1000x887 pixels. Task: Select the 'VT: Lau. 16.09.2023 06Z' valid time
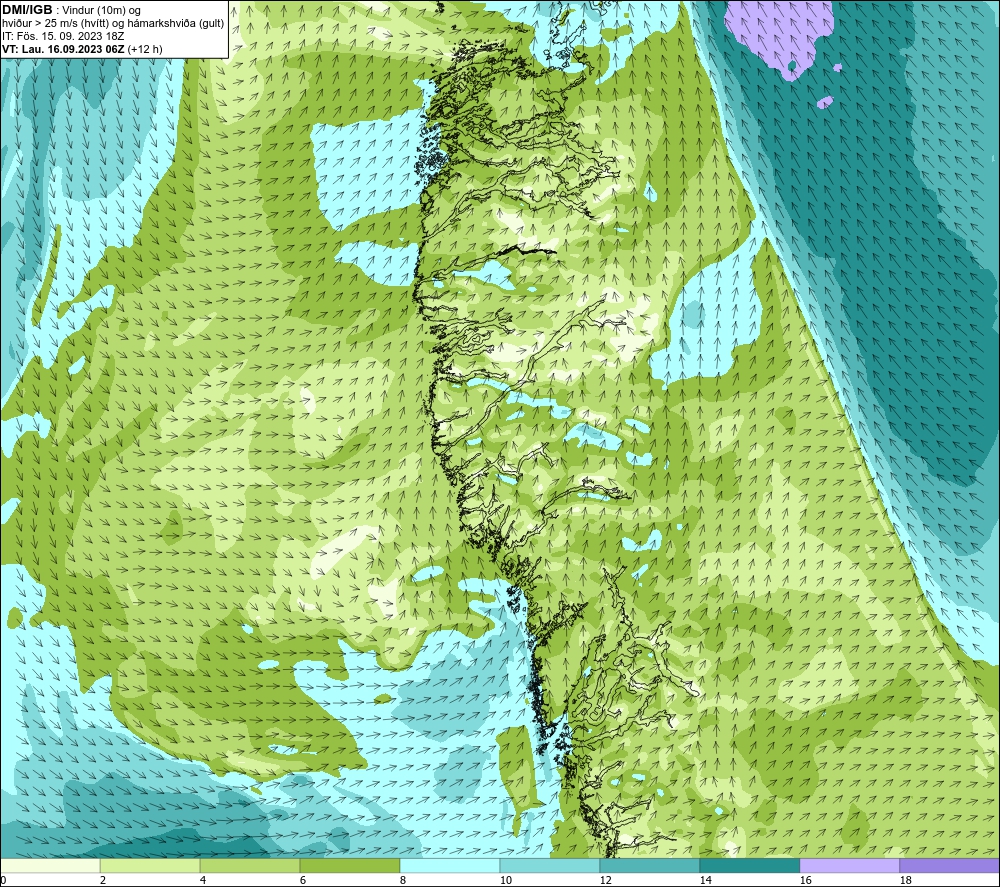63,49
